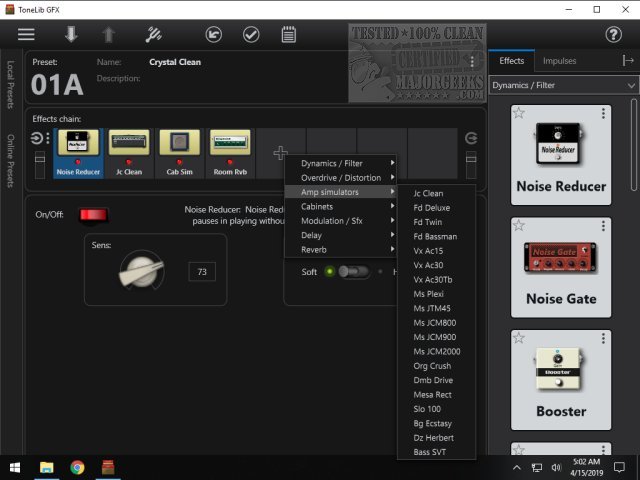Toggle the red On/Off switch

point(92,214)
